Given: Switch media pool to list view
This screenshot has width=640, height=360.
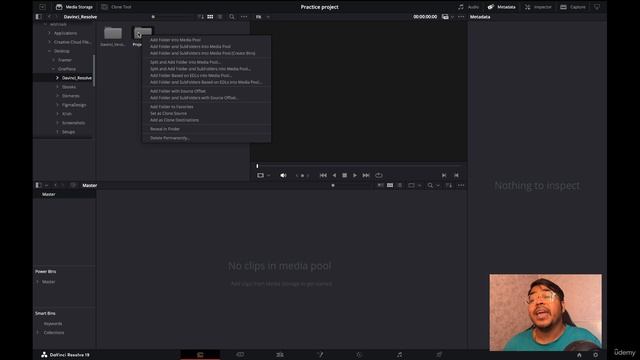Looking at the screenshot, I should point(400,185).
